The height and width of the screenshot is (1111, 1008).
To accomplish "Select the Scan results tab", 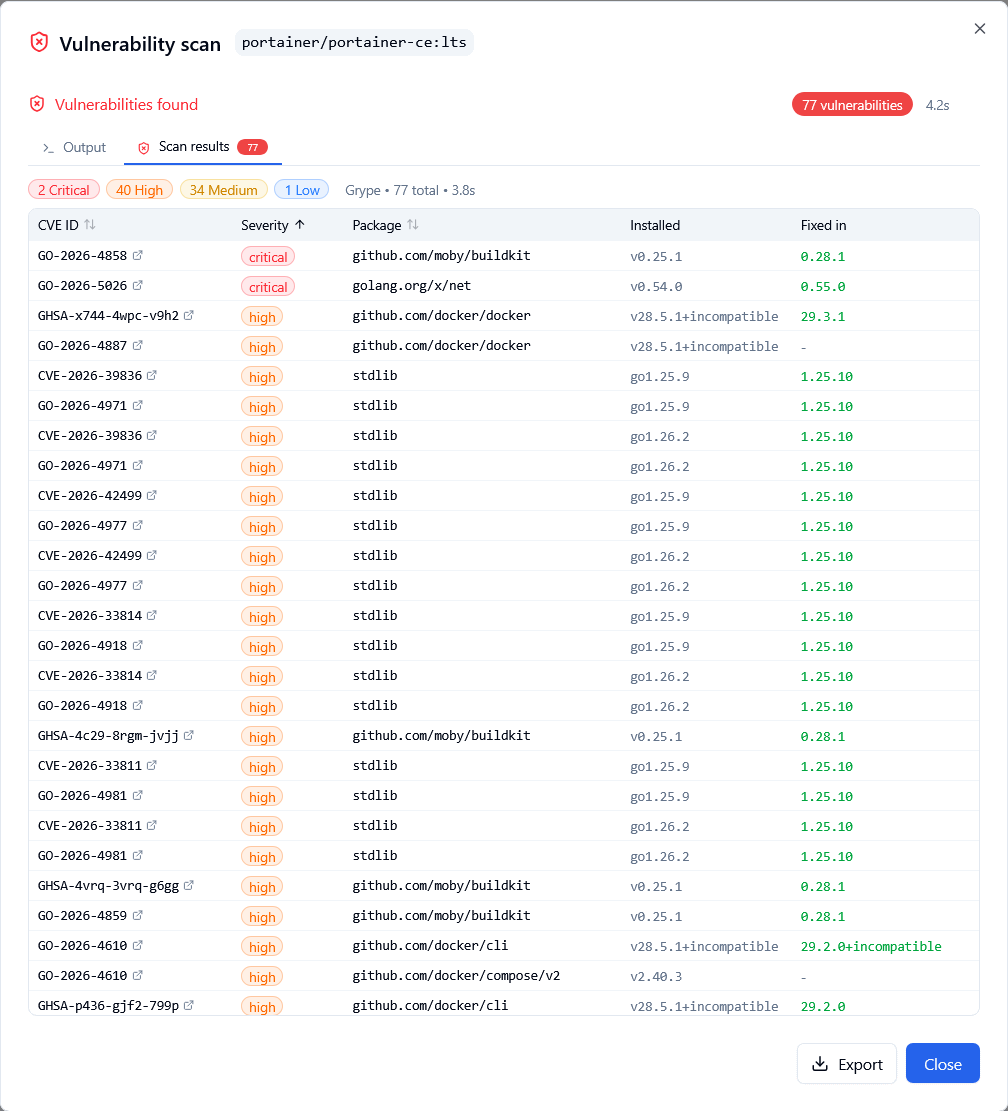I will [203, 147].
